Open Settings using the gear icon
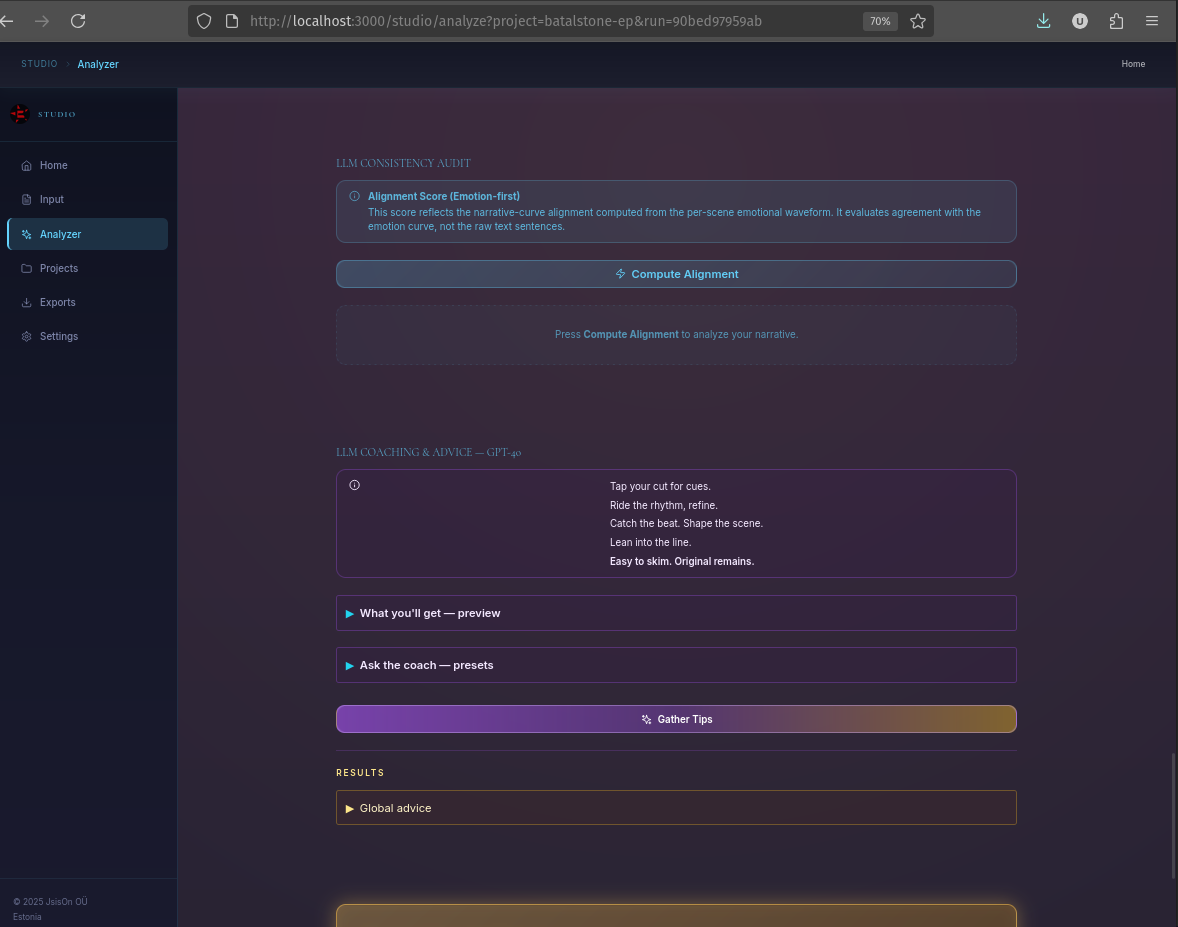The height and width of the screenshot is (927, 1178). (x=26, y=336)
